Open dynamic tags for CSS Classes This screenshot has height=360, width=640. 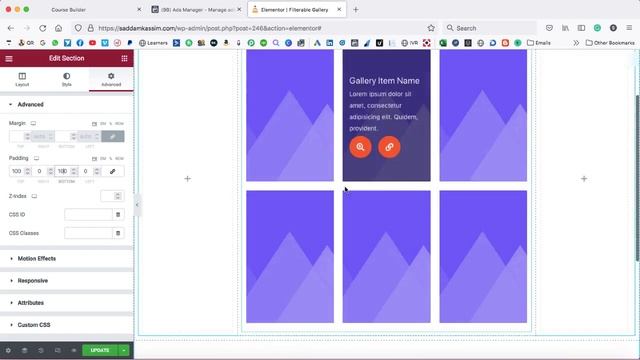tap(118, 233)
